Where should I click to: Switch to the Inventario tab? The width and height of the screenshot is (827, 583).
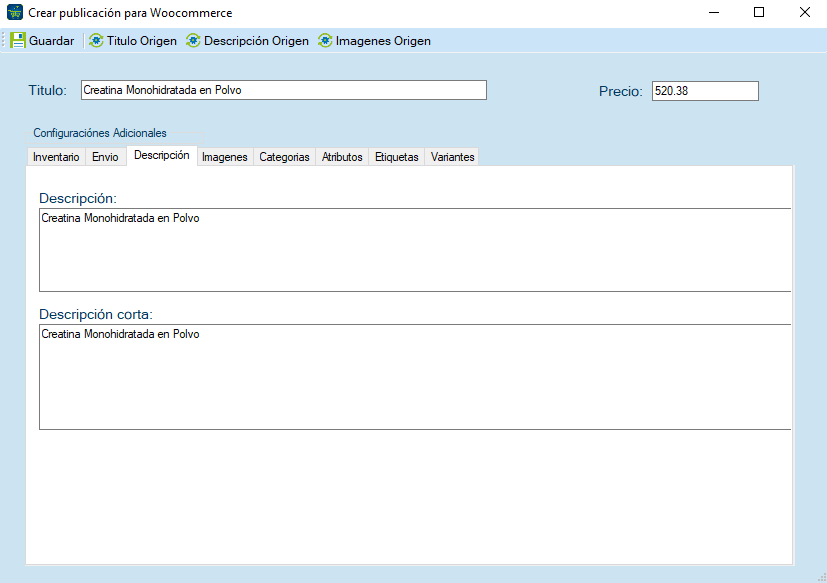point(56,157)
